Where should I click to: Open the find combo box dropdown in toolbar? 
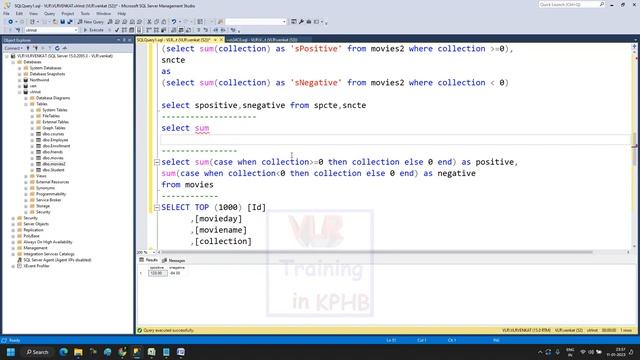[x=284, y=22]
